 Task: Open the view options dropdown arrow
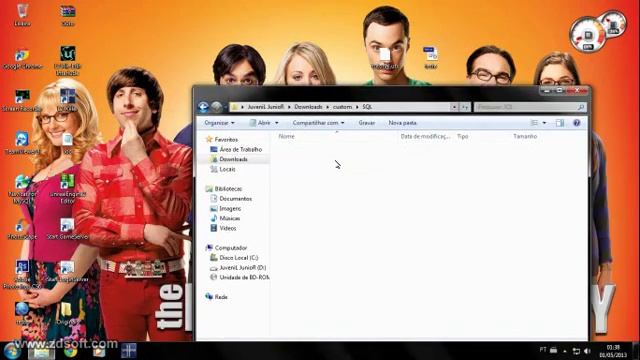tap(544, 123)
